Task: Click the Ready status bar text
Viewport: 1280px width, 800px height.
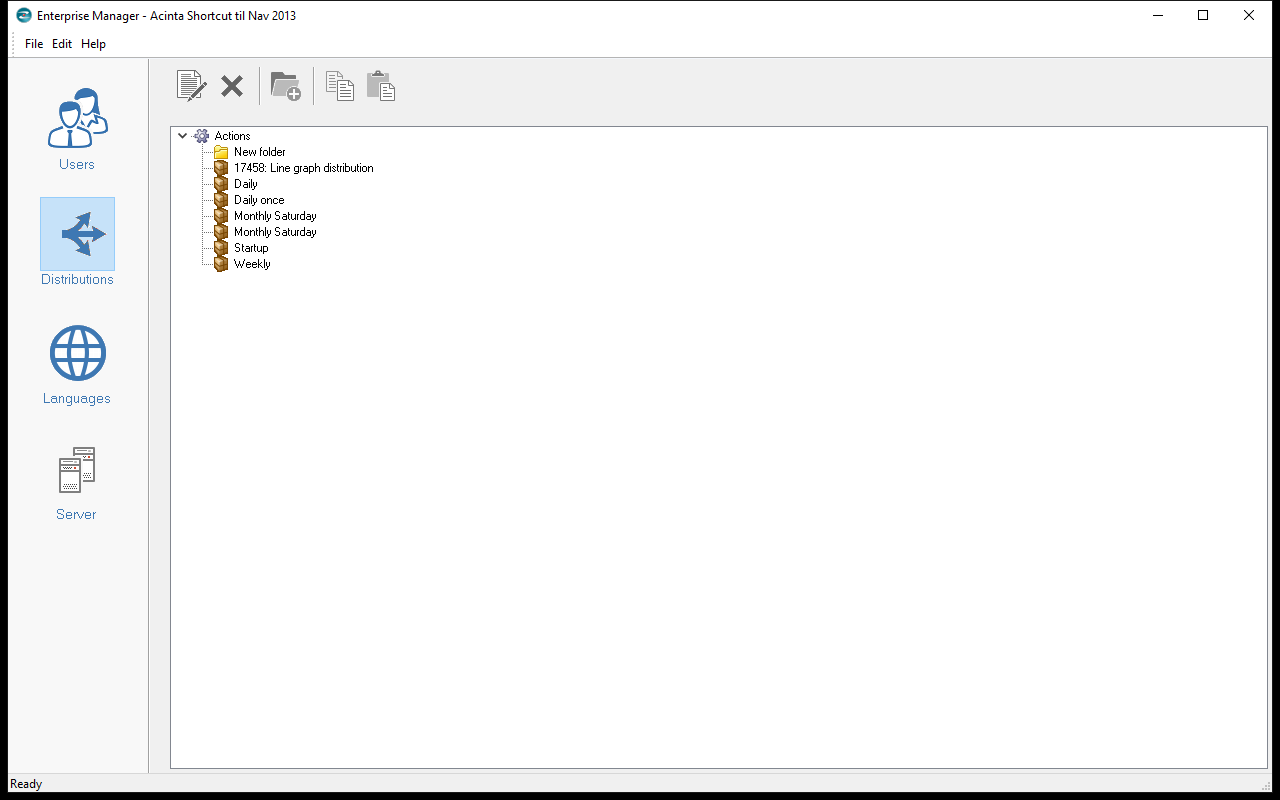Action: (x=26, y=784)
